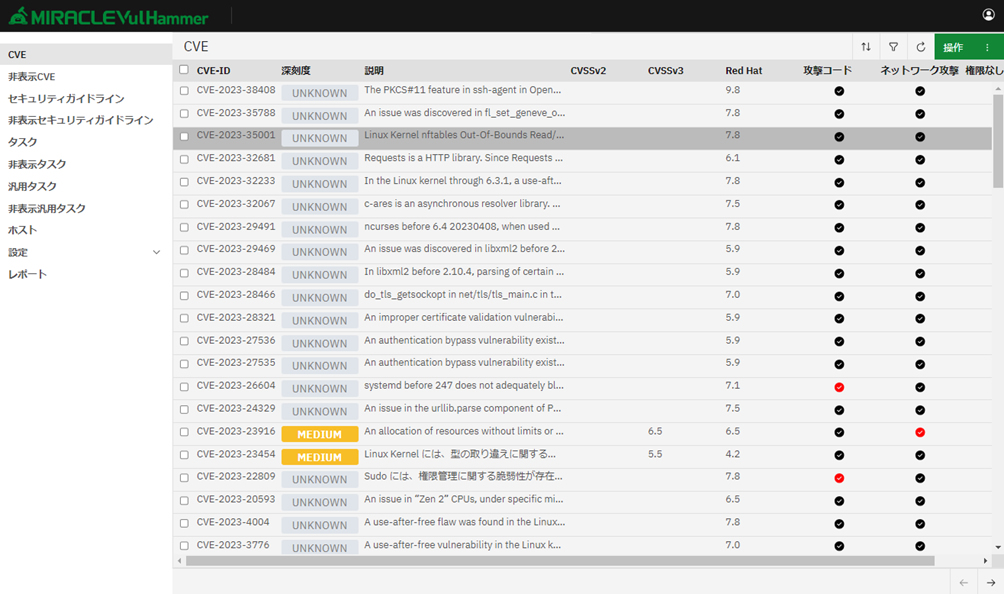
Task: Click the vertical scrollbar of the CVE table
Action: point(997,140)
